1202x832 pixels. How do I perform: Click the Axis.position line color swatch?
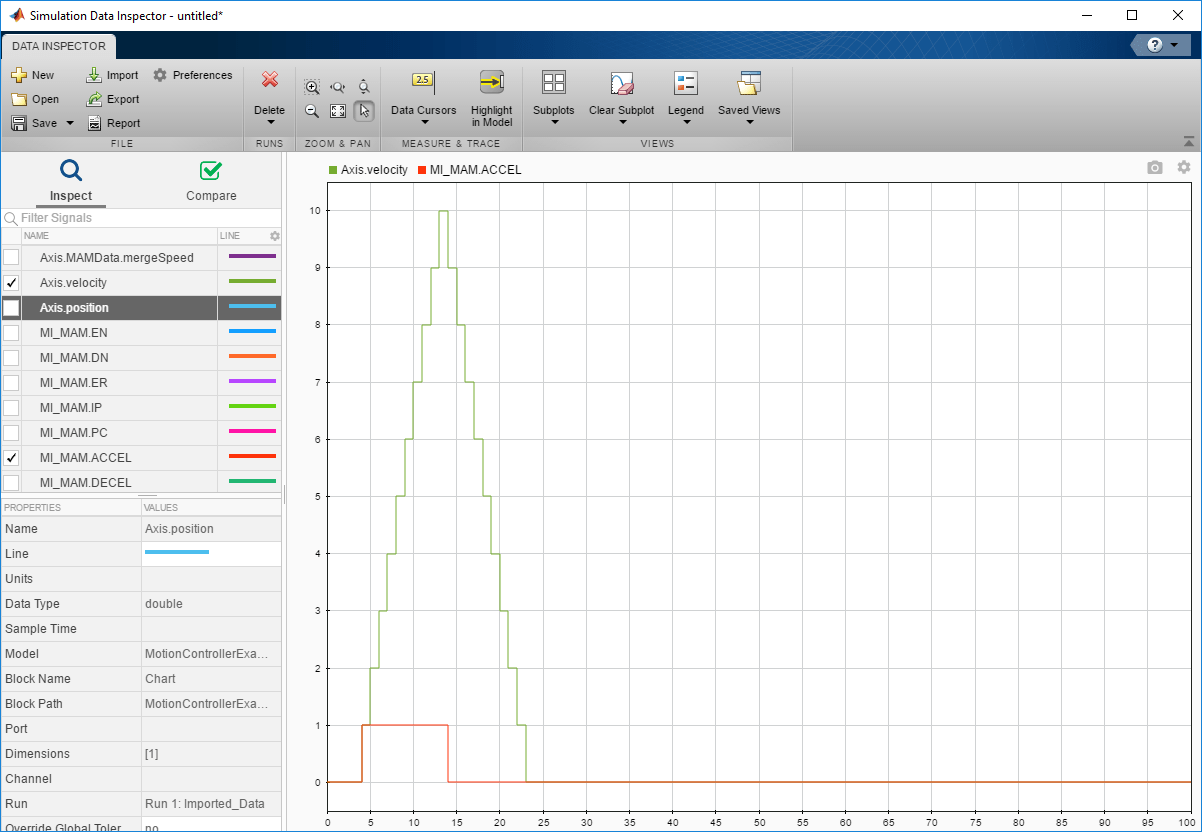[x=252, y=307]
